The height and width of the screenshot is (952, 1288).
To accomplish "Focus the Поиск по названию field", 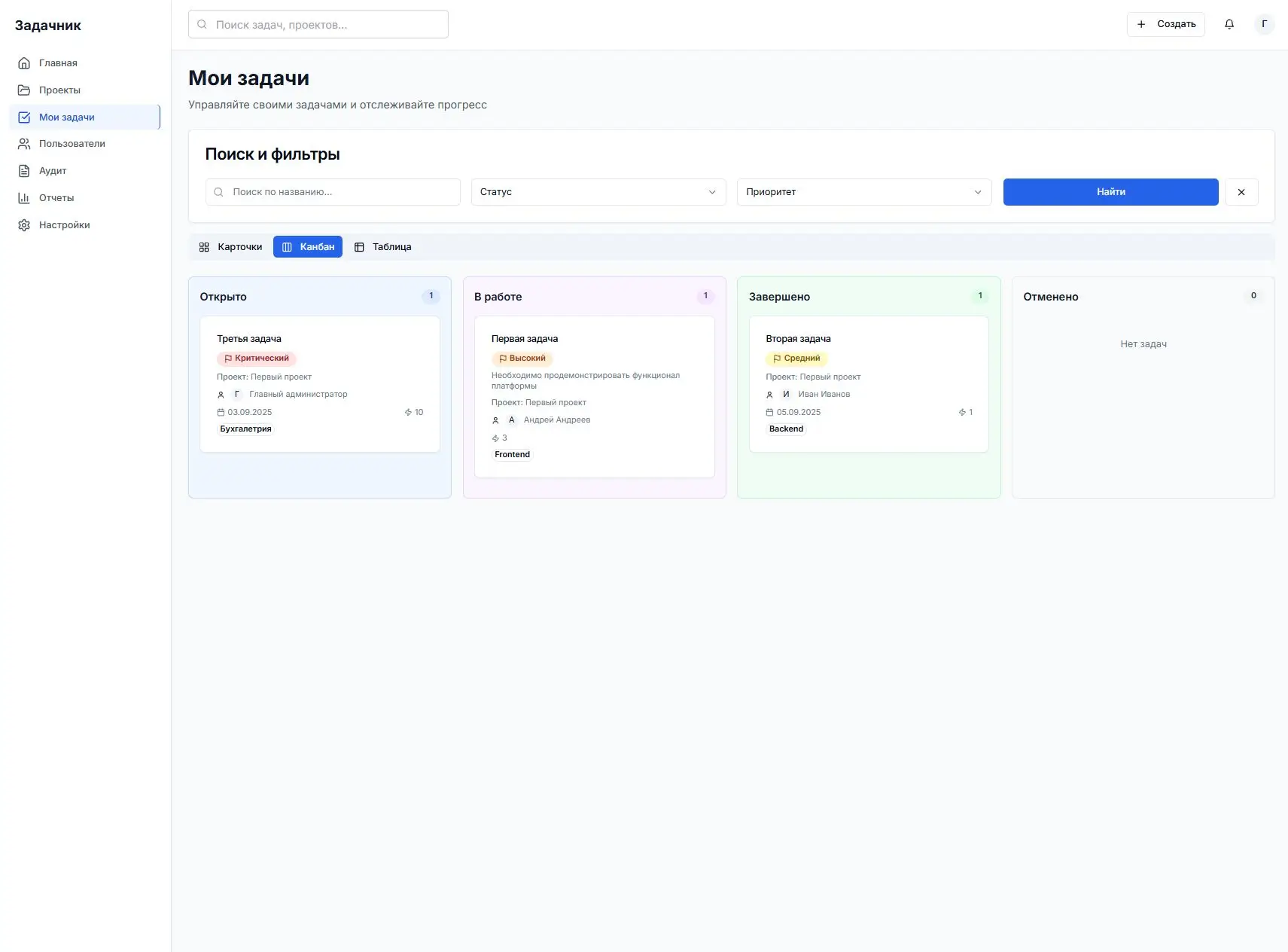I will pyautogui.click(x=333, y=192).
